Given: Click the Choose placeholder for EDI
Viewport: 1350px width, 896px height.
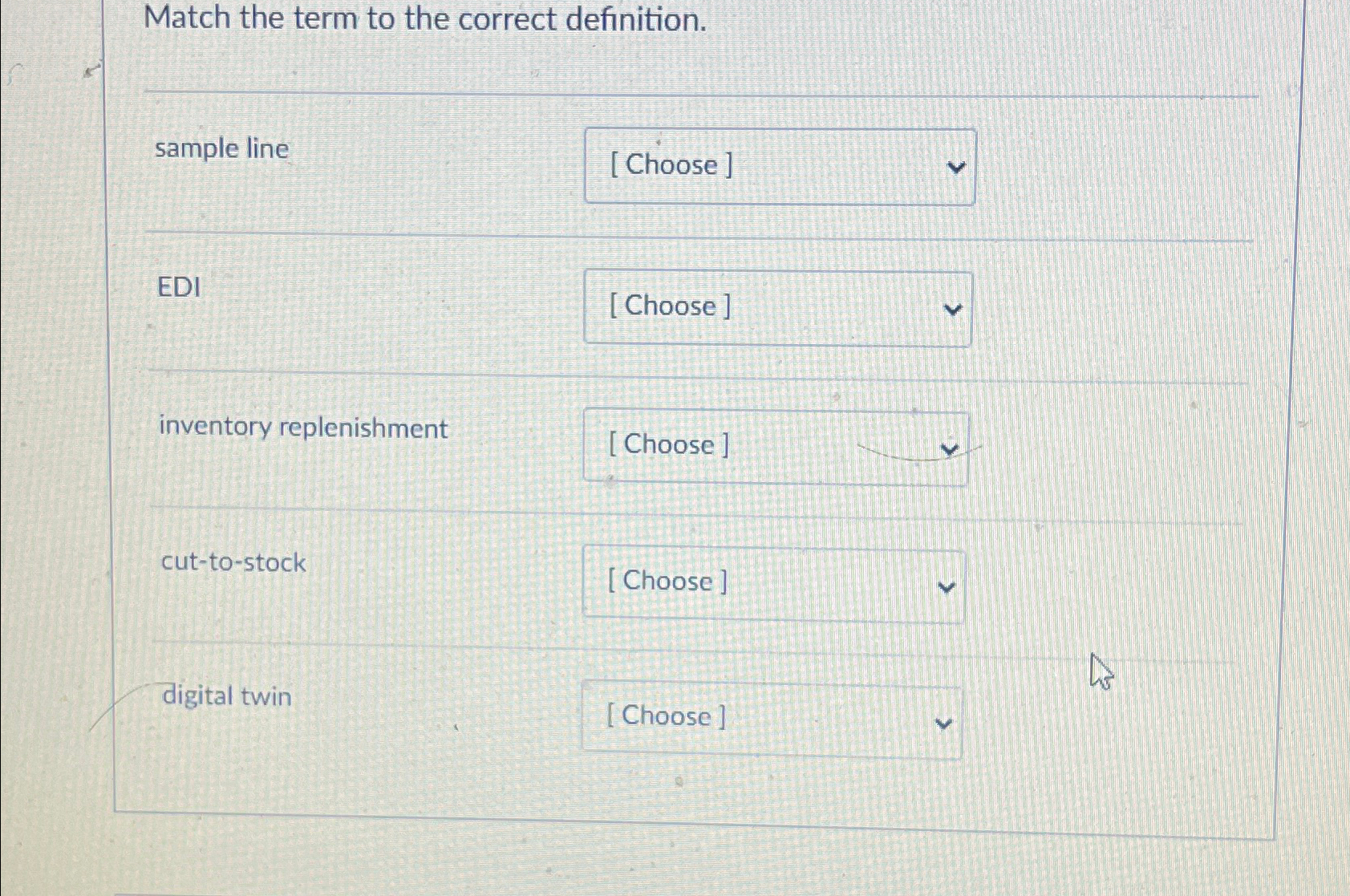Looking at the screenshot, I should point(668,306).
